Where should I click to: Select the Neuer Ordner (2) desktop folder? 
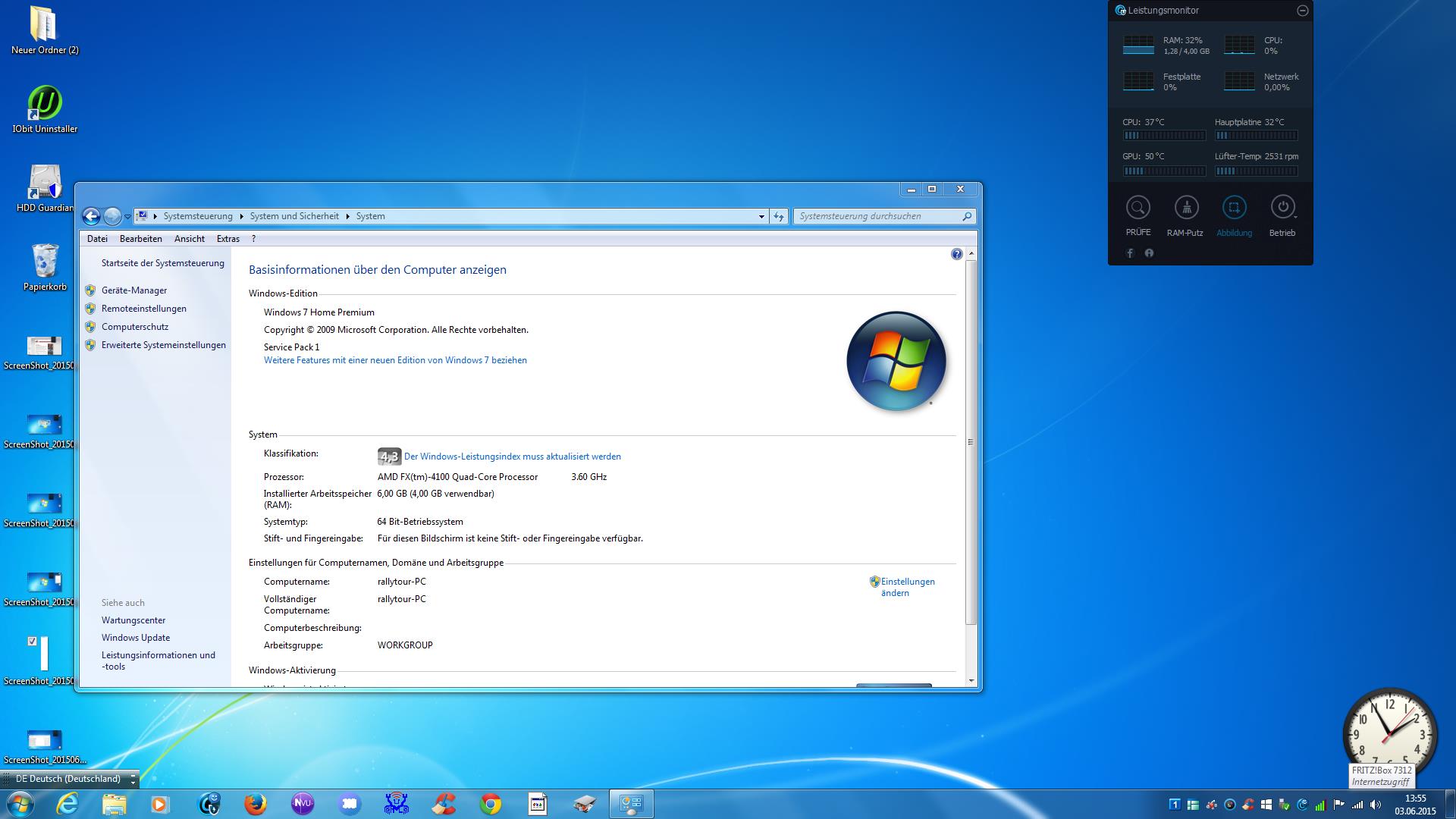point(45,30)
